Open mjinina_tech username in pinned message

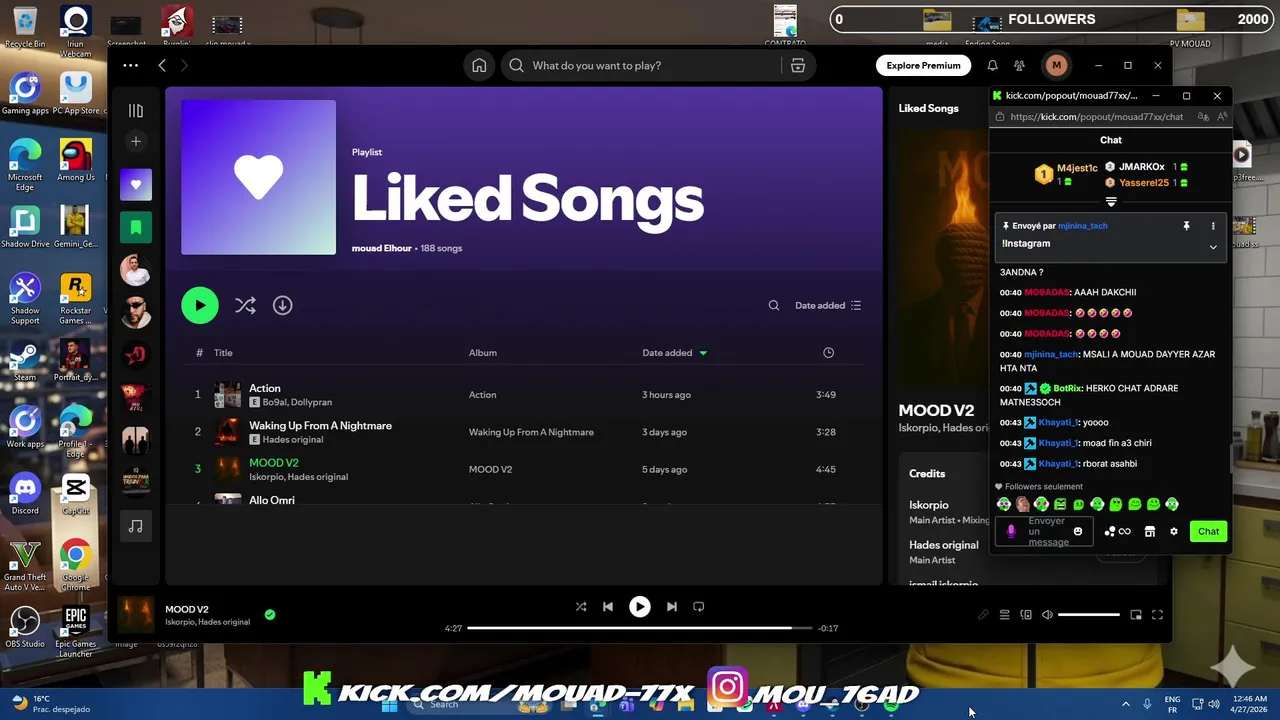point(1082,226)
